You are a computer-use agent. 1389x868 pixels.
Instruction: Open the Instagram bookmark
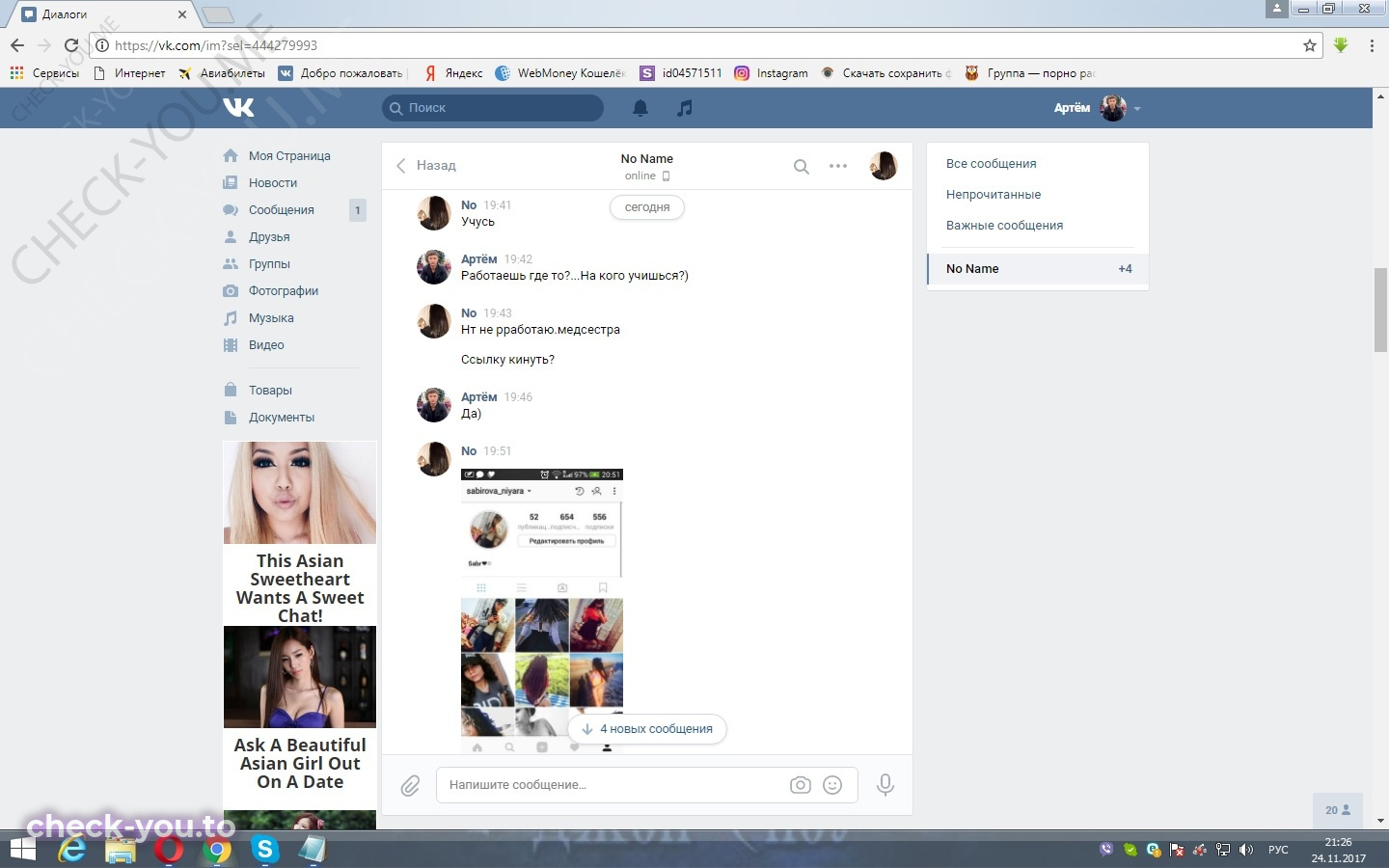tap(771, 72)
